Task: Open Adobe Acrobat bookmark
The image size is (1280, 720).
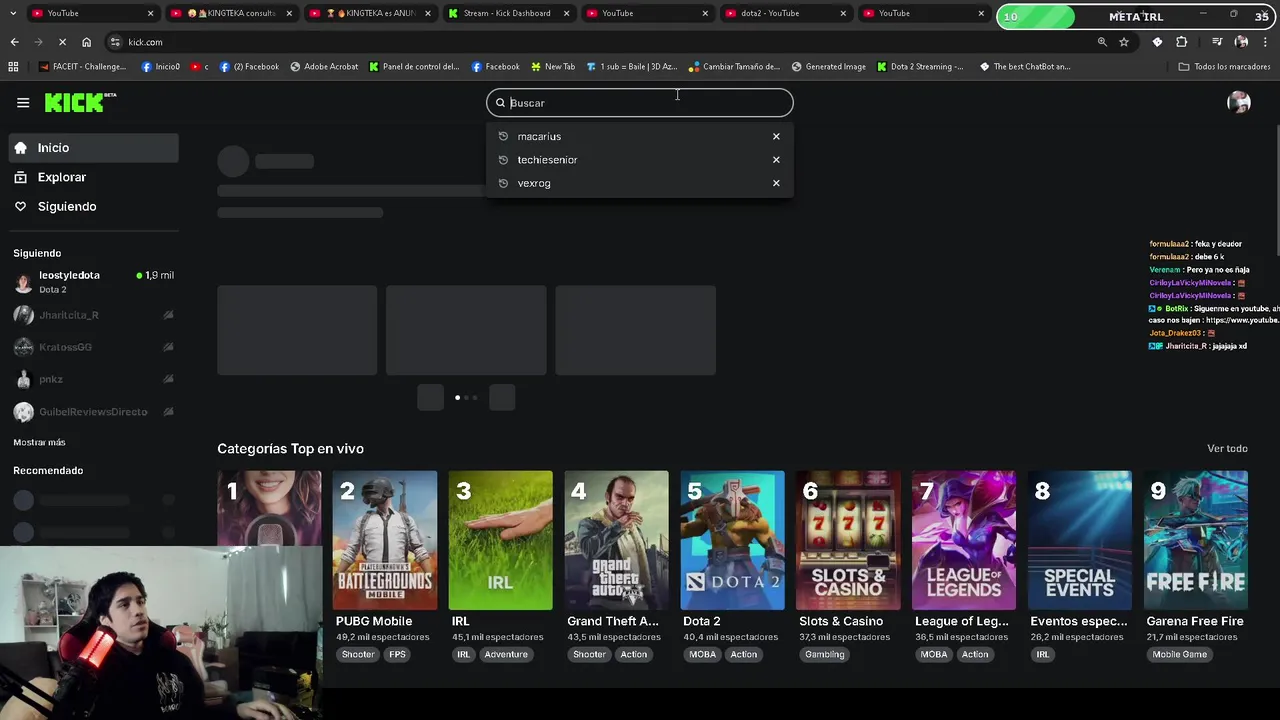Action: tap(324, 67)
